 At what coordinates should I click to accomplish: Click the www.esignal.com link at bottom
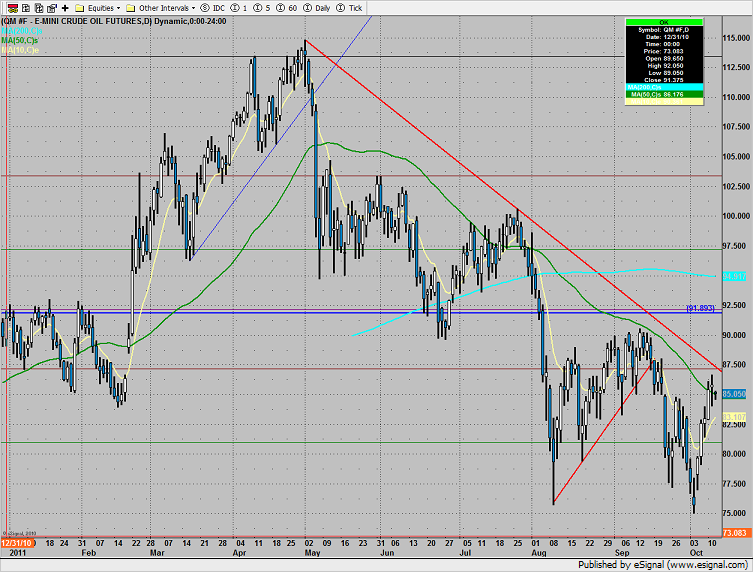[706, 565]
